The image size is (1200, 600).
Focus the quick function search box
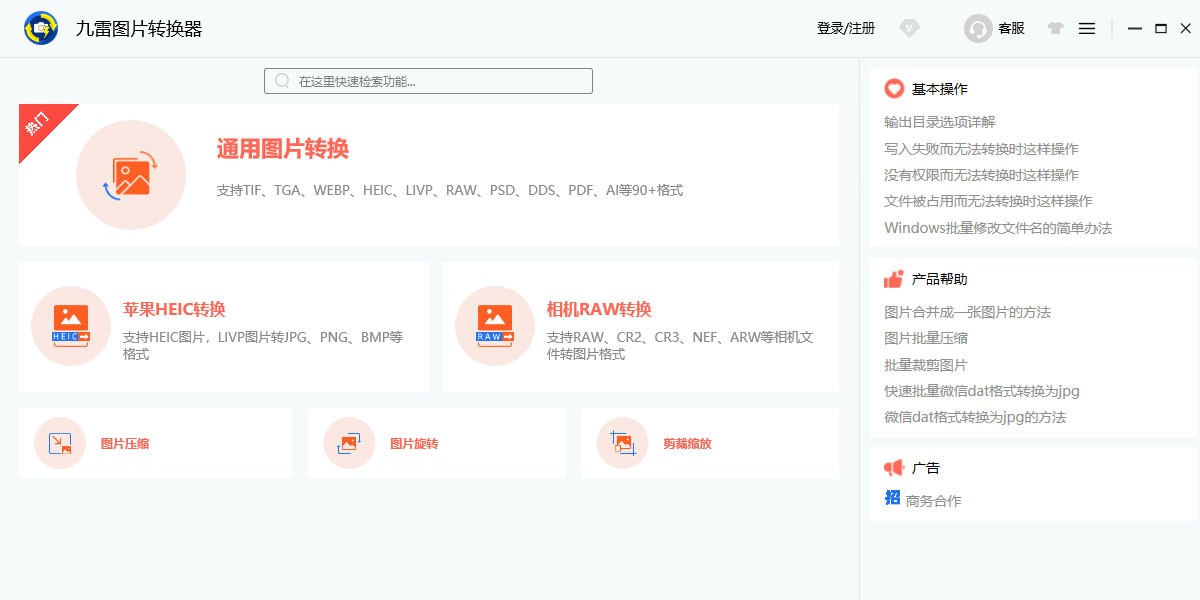428,81
